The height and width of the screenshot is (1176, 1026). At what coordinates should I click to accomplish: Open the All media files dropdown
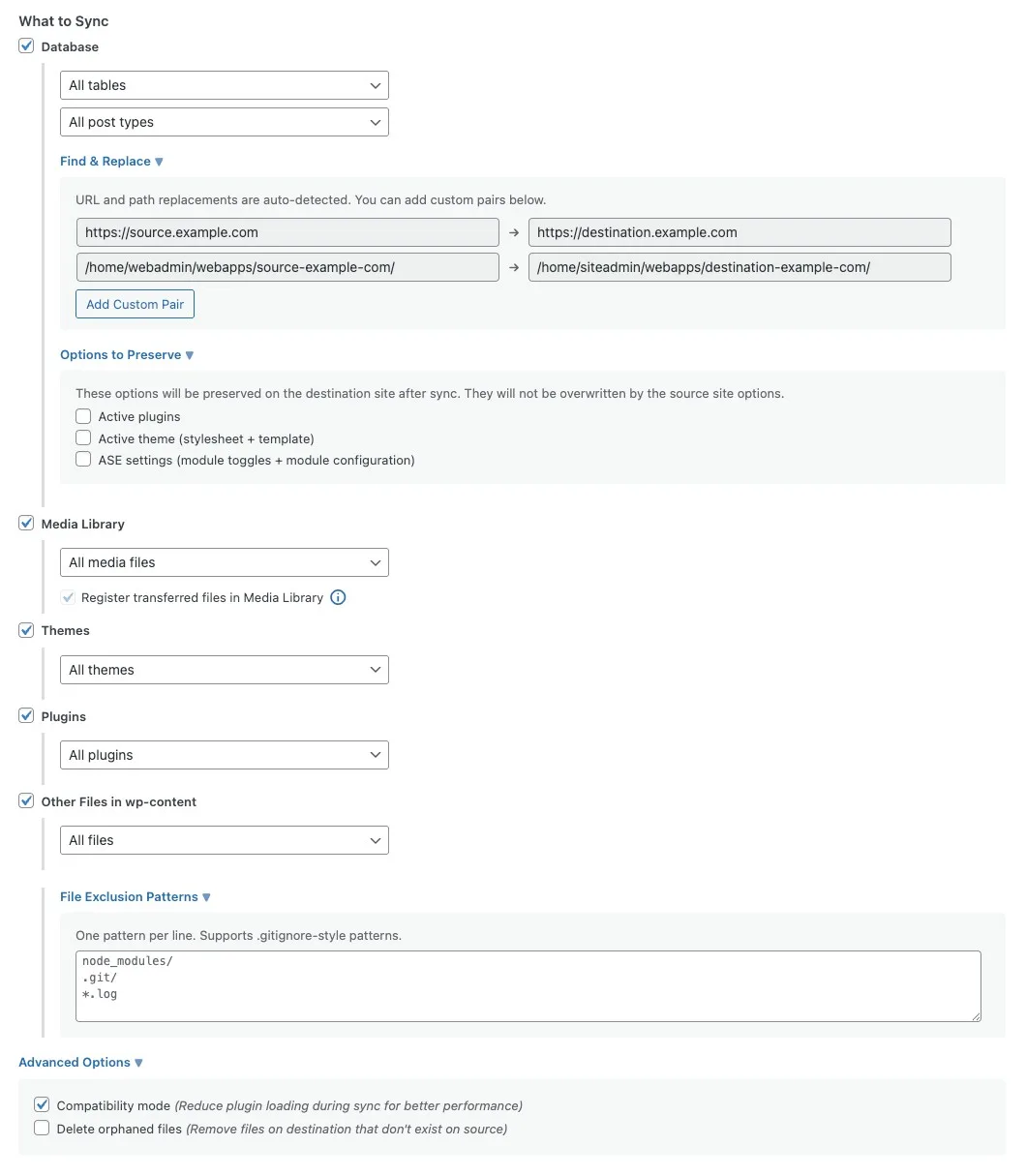(224, 562)
